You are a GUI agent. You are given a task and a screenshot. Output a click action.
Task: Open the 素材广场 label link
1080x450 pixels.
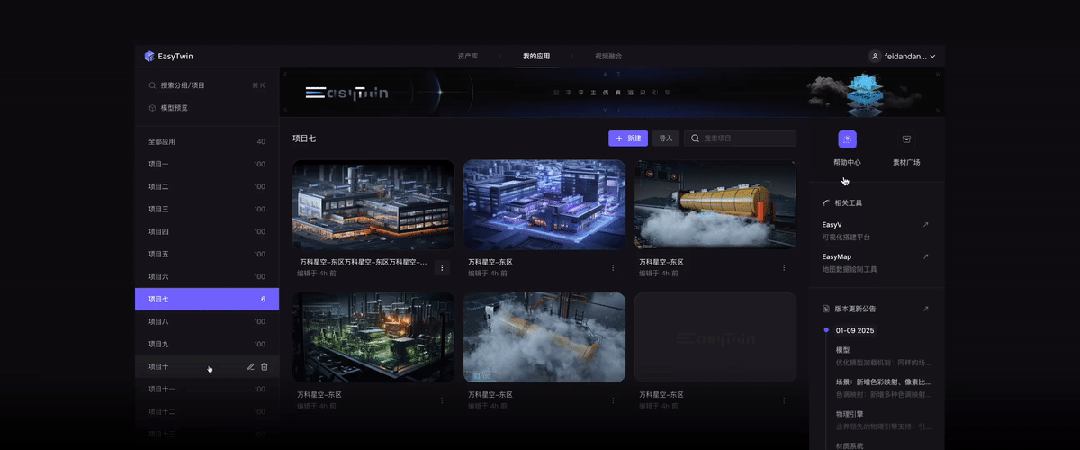(x=906, y=163)
